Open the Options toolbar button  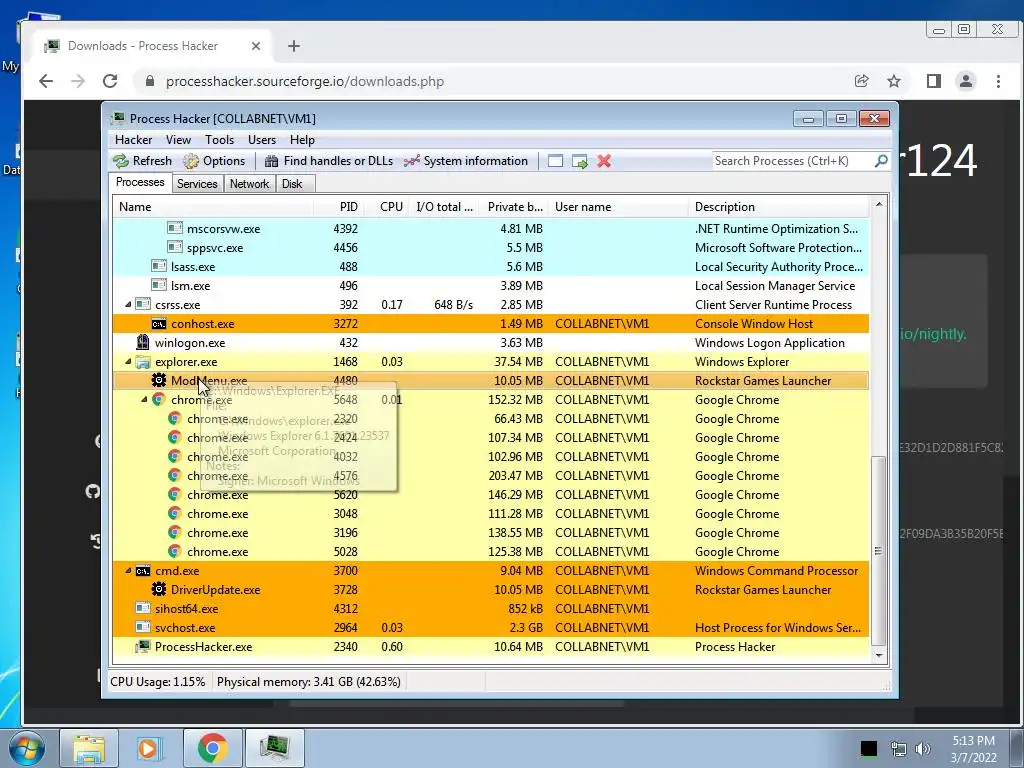[x=214, y=161]
